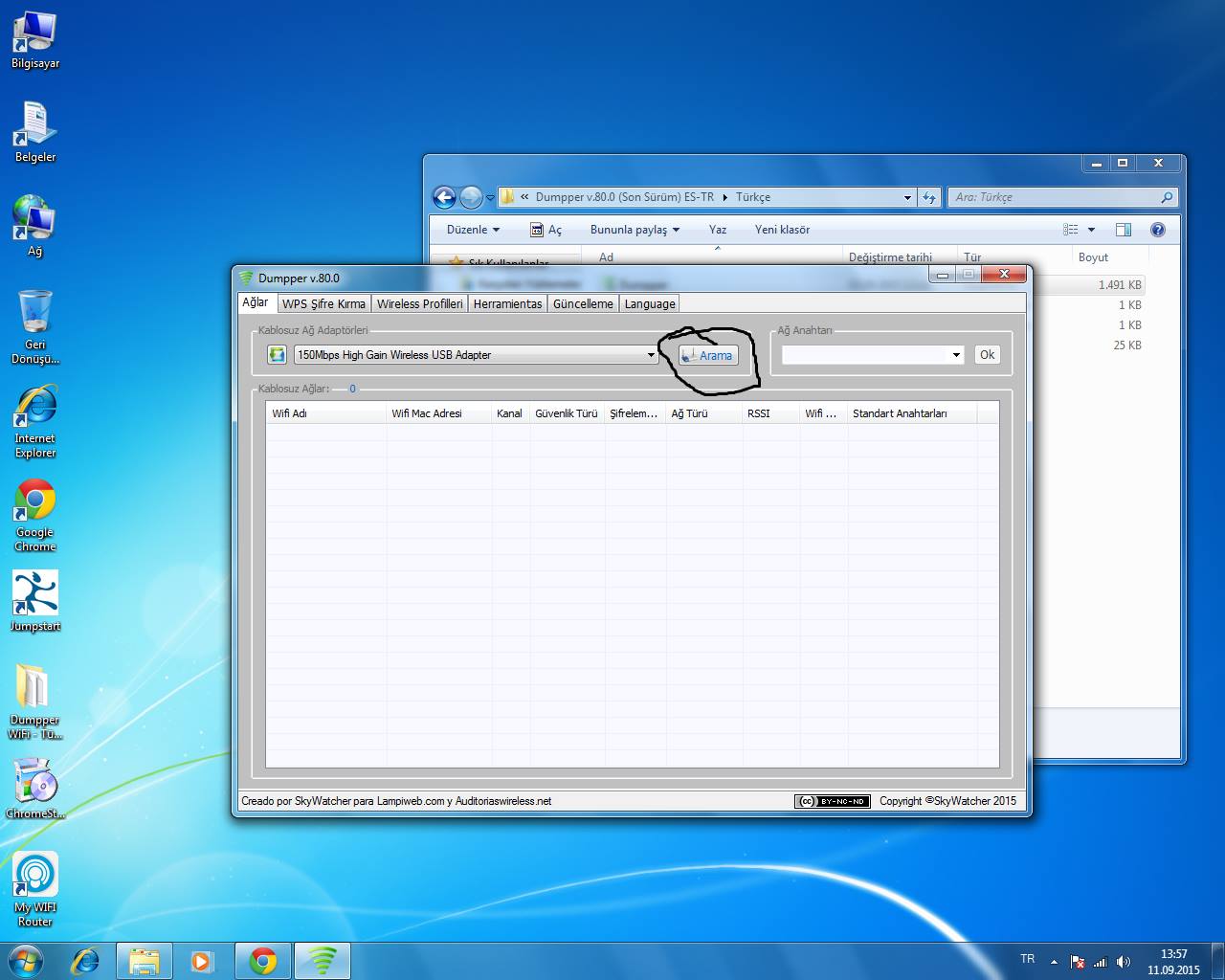This screenshot has height=980, width=1225.
Task: Click the Türkçe breadcrumb in address bar
Action: pyautogui.click(x=753, y=197)
